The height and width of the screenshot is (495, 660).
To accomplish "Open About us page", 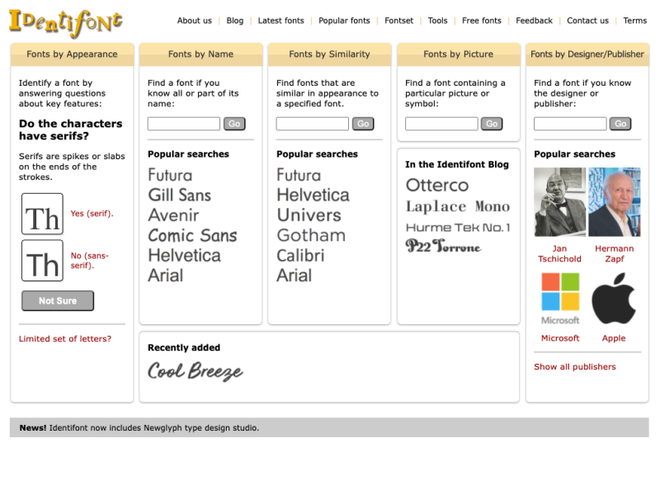I will [x=194, y=21].
